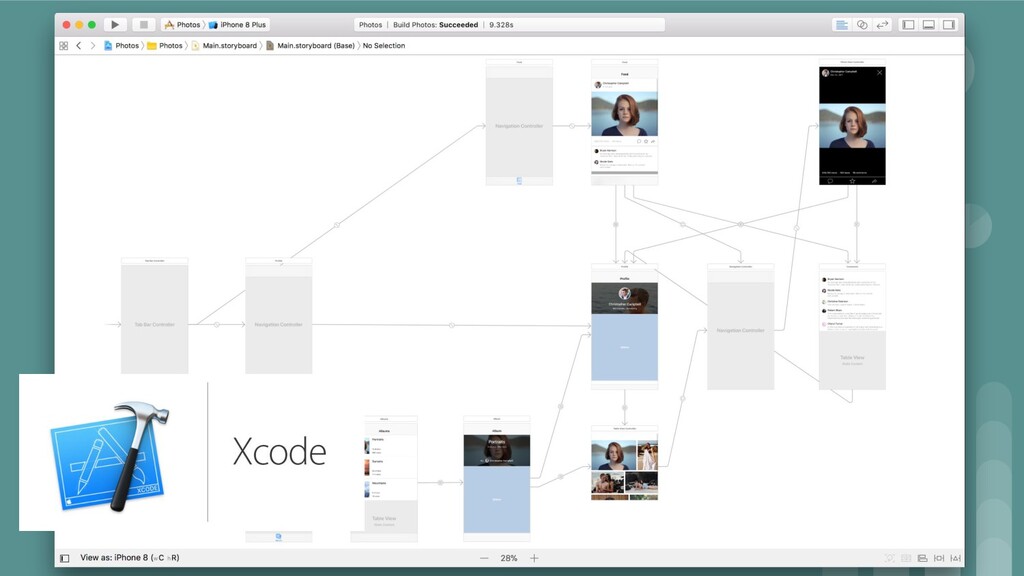Select the photo grid collection scene
The image size is (1024, 576).
coord(624,463)
